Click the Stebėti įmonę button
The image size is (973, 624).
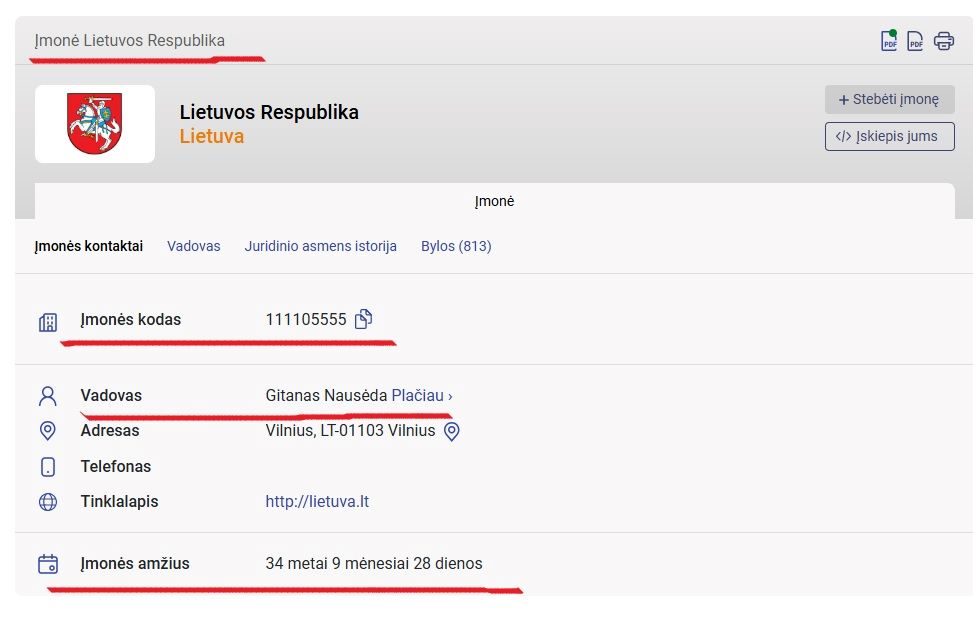click(889, 99)
